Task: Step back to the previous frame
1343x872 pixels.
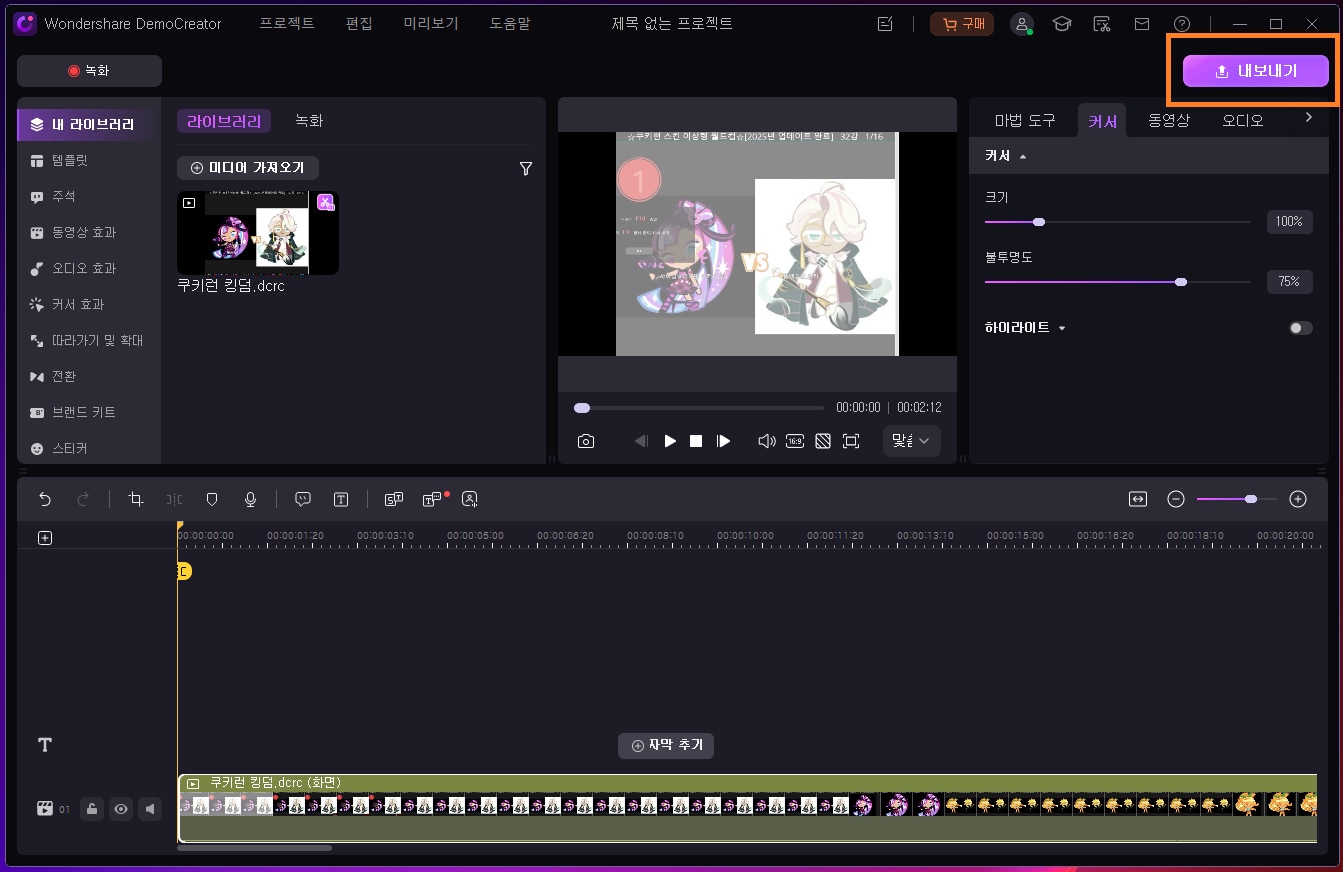Action: tap(641, 441)
